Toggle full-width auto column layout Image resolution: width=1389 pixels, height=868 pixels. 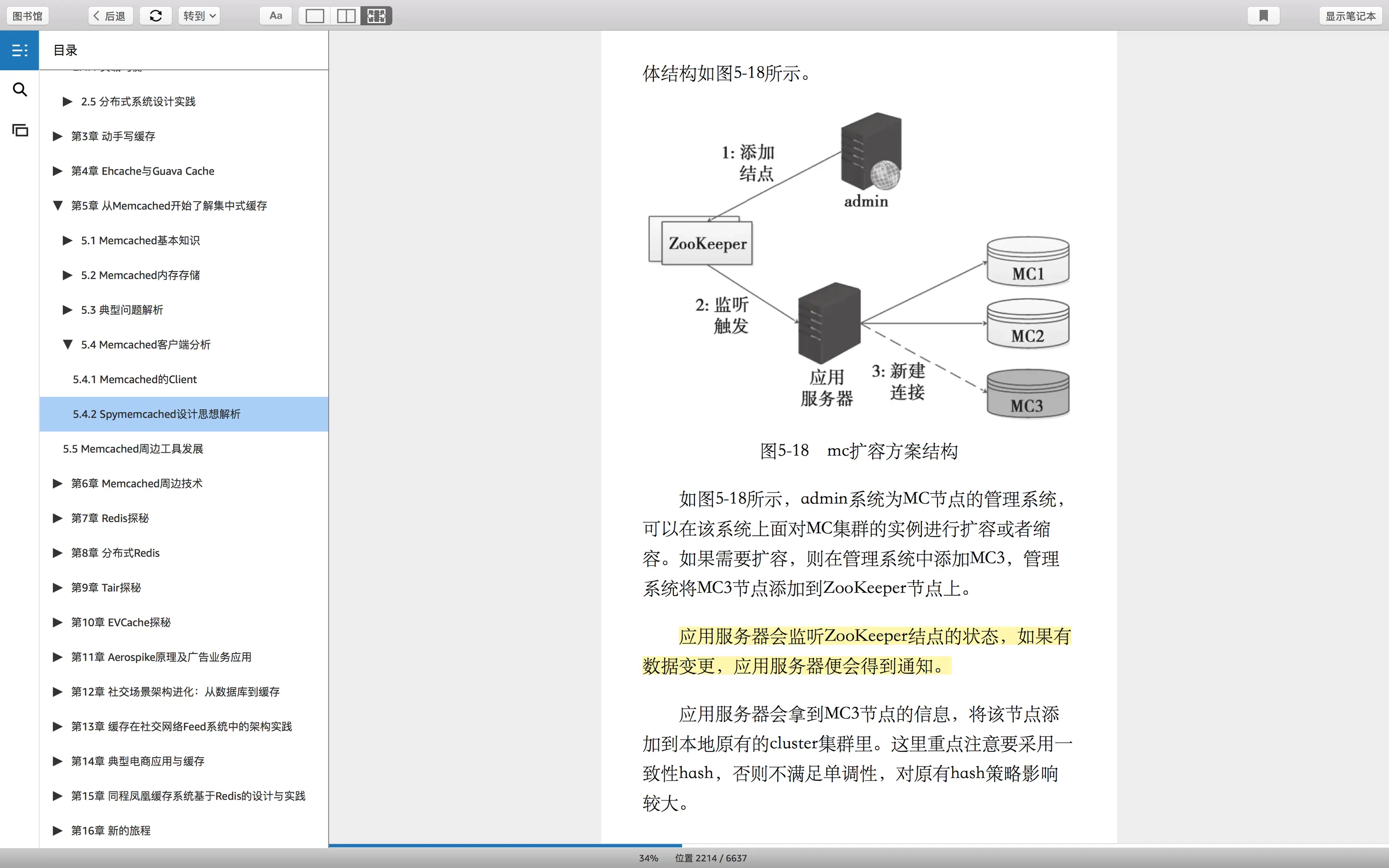[x=377, y=16]
